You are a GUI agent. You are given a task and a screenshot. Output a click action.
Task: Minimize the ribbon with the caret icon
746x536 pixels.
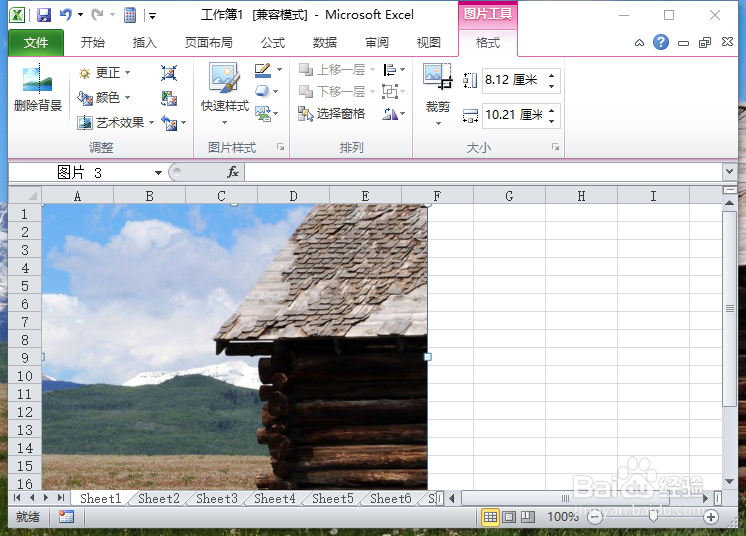pyautogui.click(x=639, y=43)
